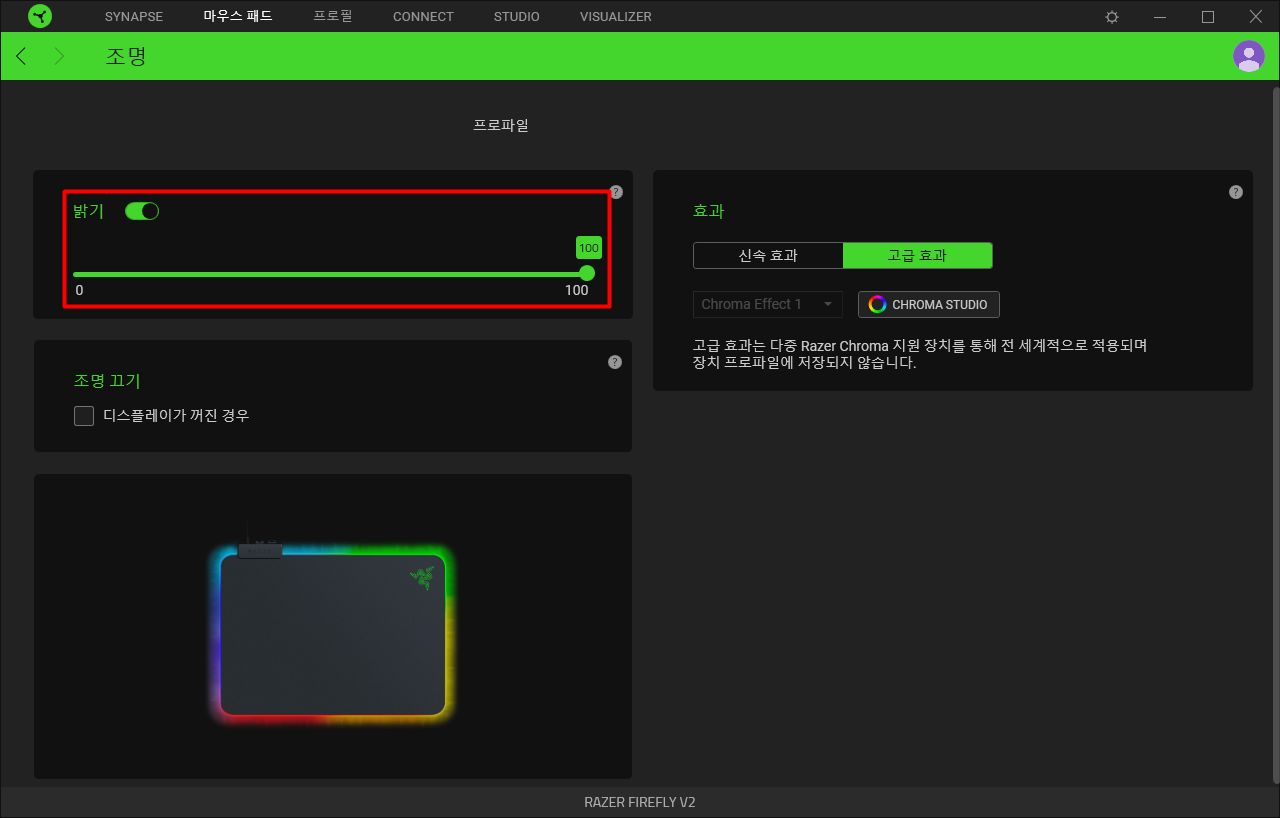Click the brightness slider handle
This screenshot has width=1280, height=818.
click(x=587, y=274)
